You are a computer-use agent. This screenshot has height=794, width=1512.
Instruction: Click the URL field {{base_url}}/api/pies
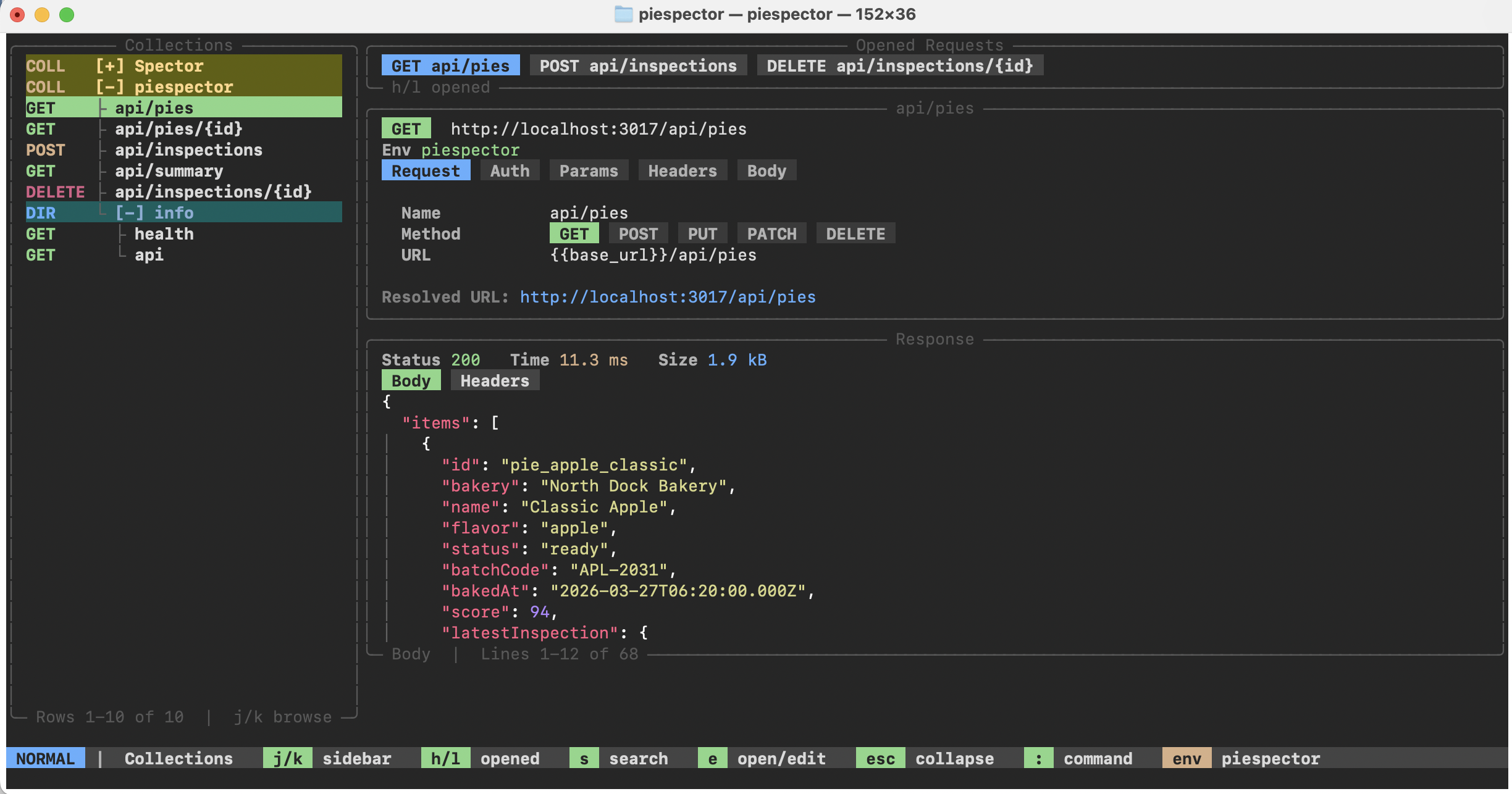point(653,255)
